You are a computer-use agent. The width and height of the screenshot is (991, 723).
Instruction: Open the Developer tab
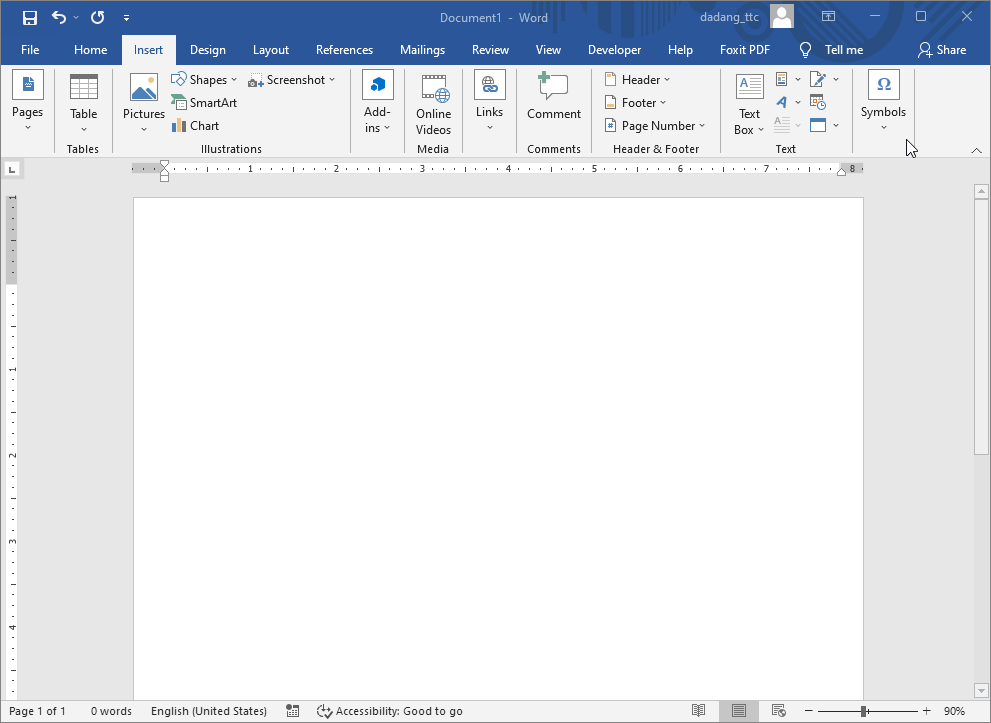(614, 49)
